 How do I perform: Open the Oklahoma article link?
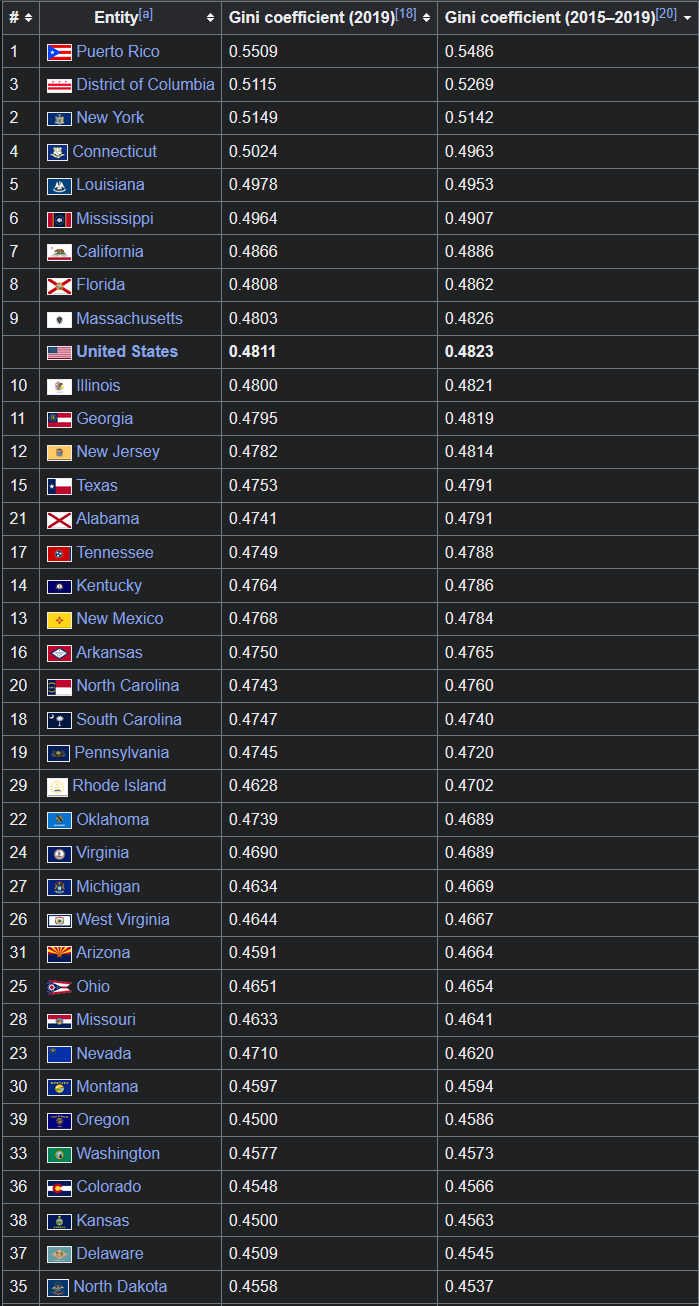pos(113,820)
